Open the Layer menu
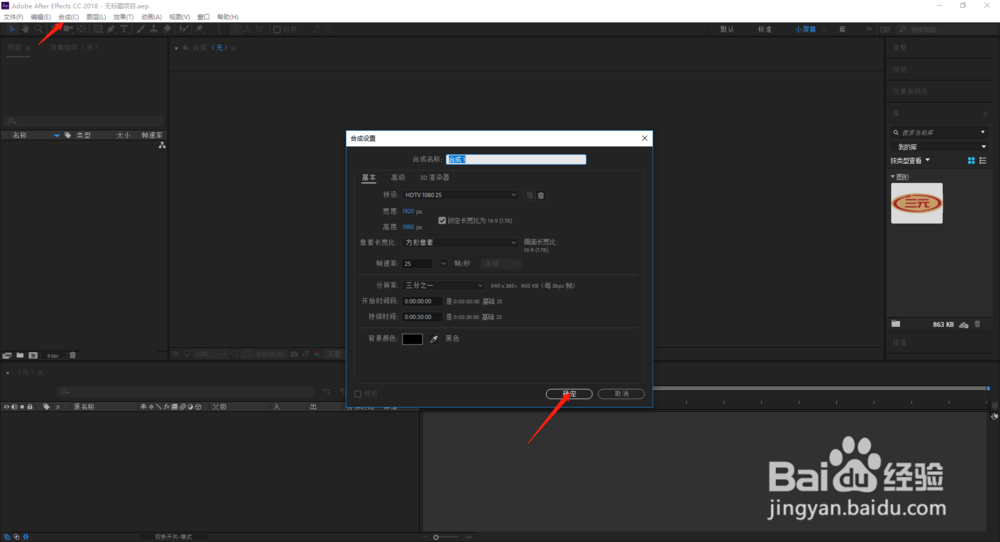Image resolution: width=1000 pixels, height=542 pixels. point(96,17)
